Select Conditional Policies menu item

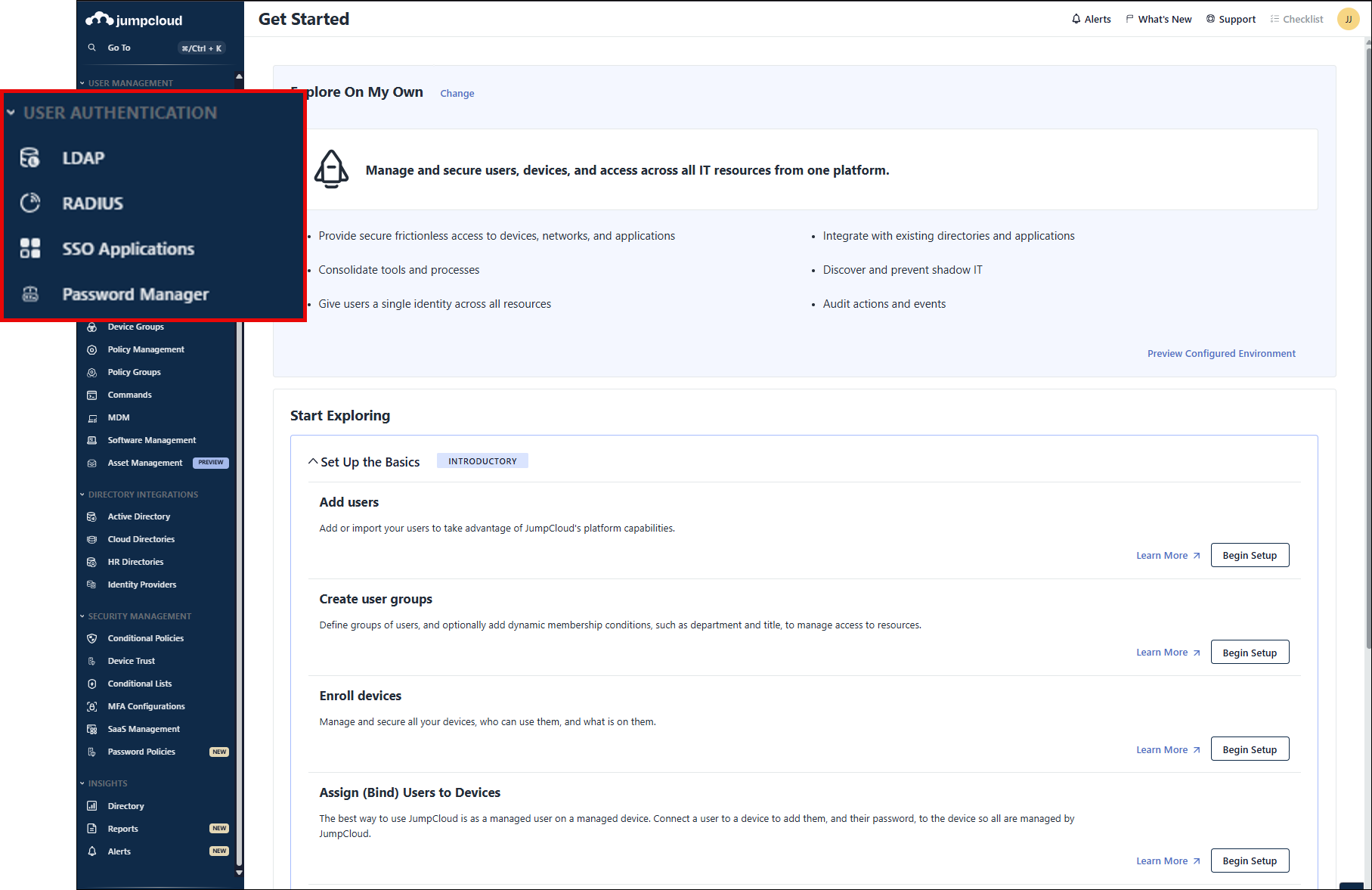[145, 638]
